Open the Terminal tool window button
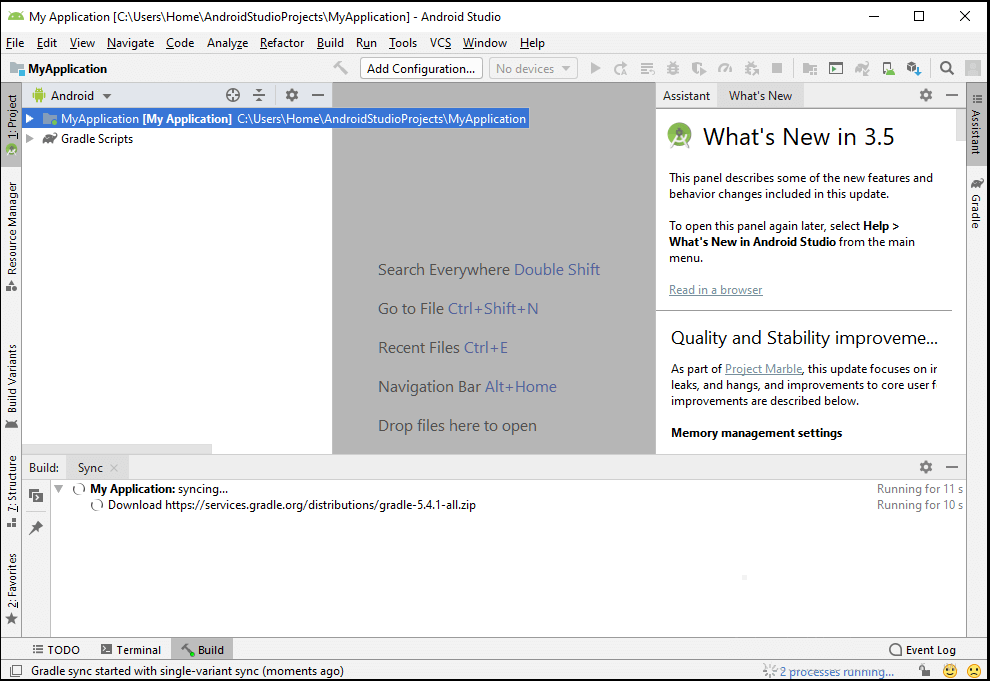990x681 pixels. 131,649
